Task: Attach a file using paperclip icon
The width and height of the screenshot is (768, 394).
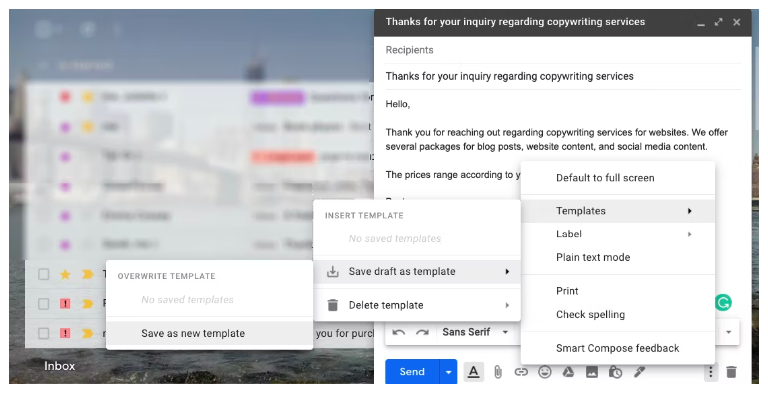Action: 498,372
